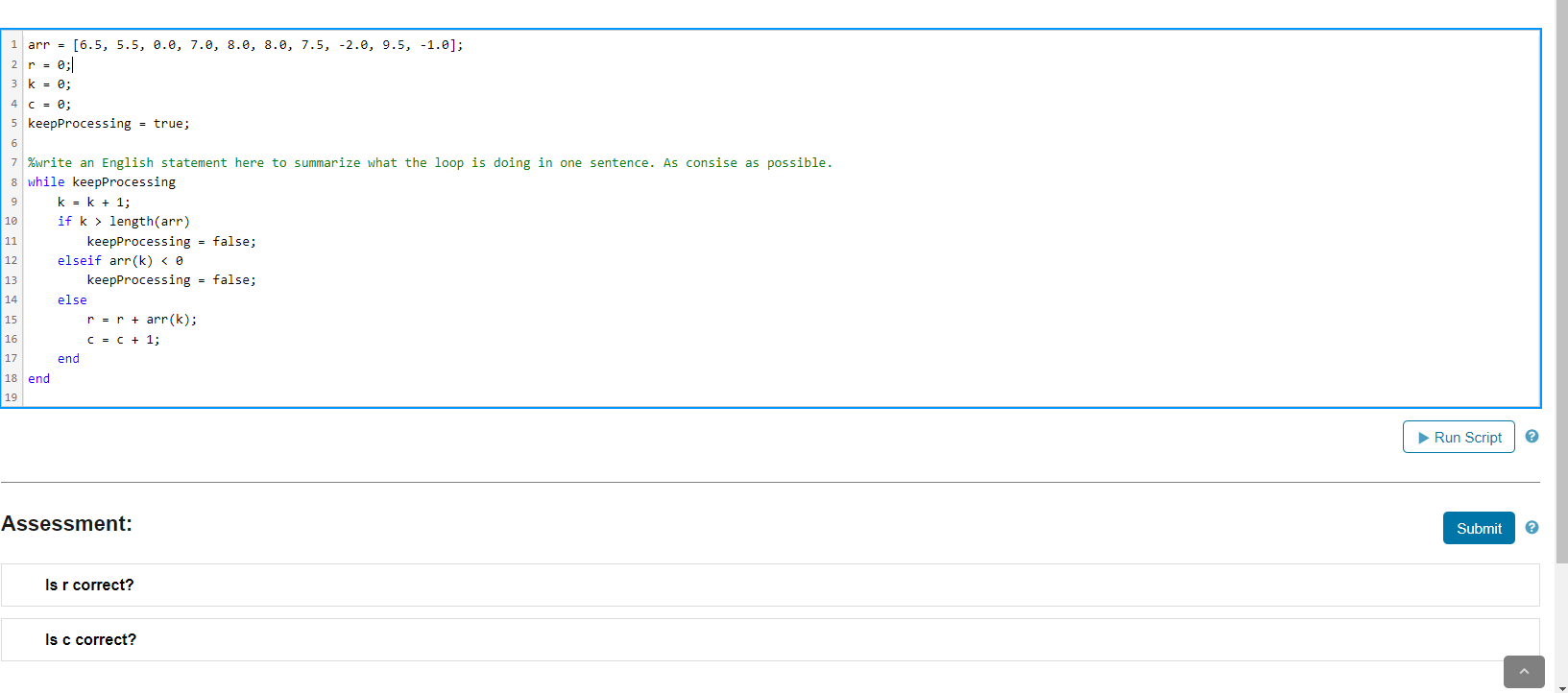The width and height of the screenshot is (1568, 693).
Task: Click the Assessment heading
Action: (67, 523)
